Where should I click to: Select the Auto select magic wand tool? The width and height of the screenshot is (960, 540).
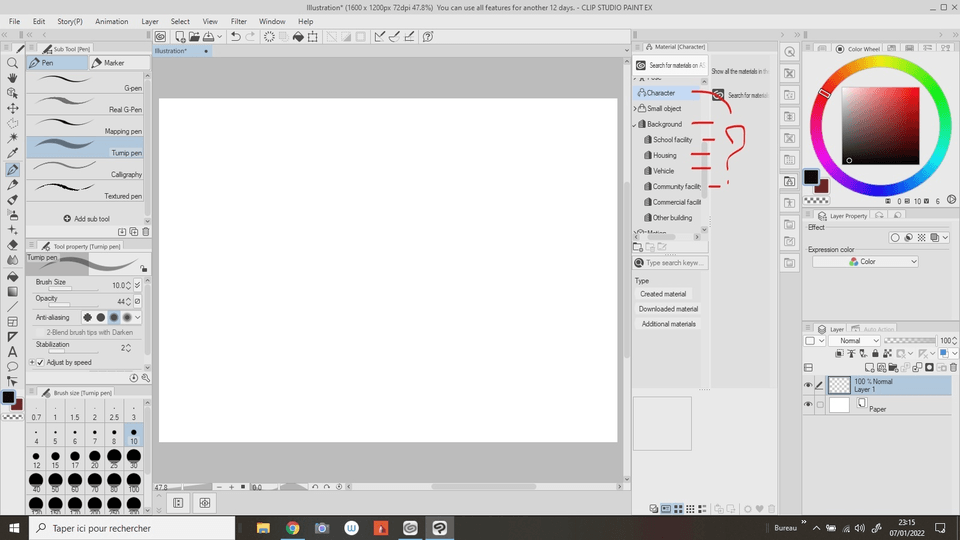point(12,138)
